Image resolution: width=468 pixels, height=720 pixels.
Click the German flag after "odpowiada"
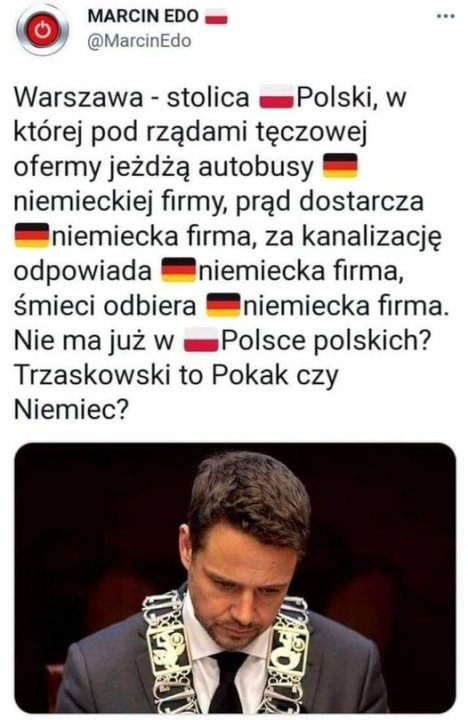[x=178, y=270]
